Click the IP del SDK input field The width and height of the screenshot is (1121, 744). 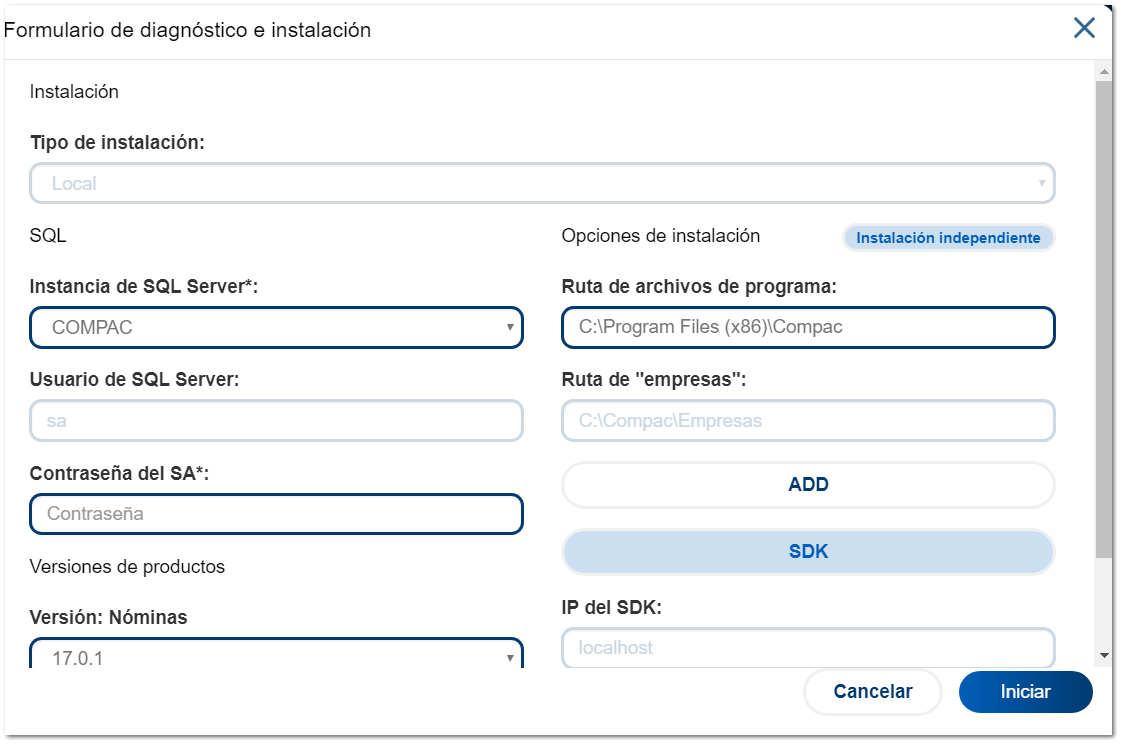tap(808, 648)
